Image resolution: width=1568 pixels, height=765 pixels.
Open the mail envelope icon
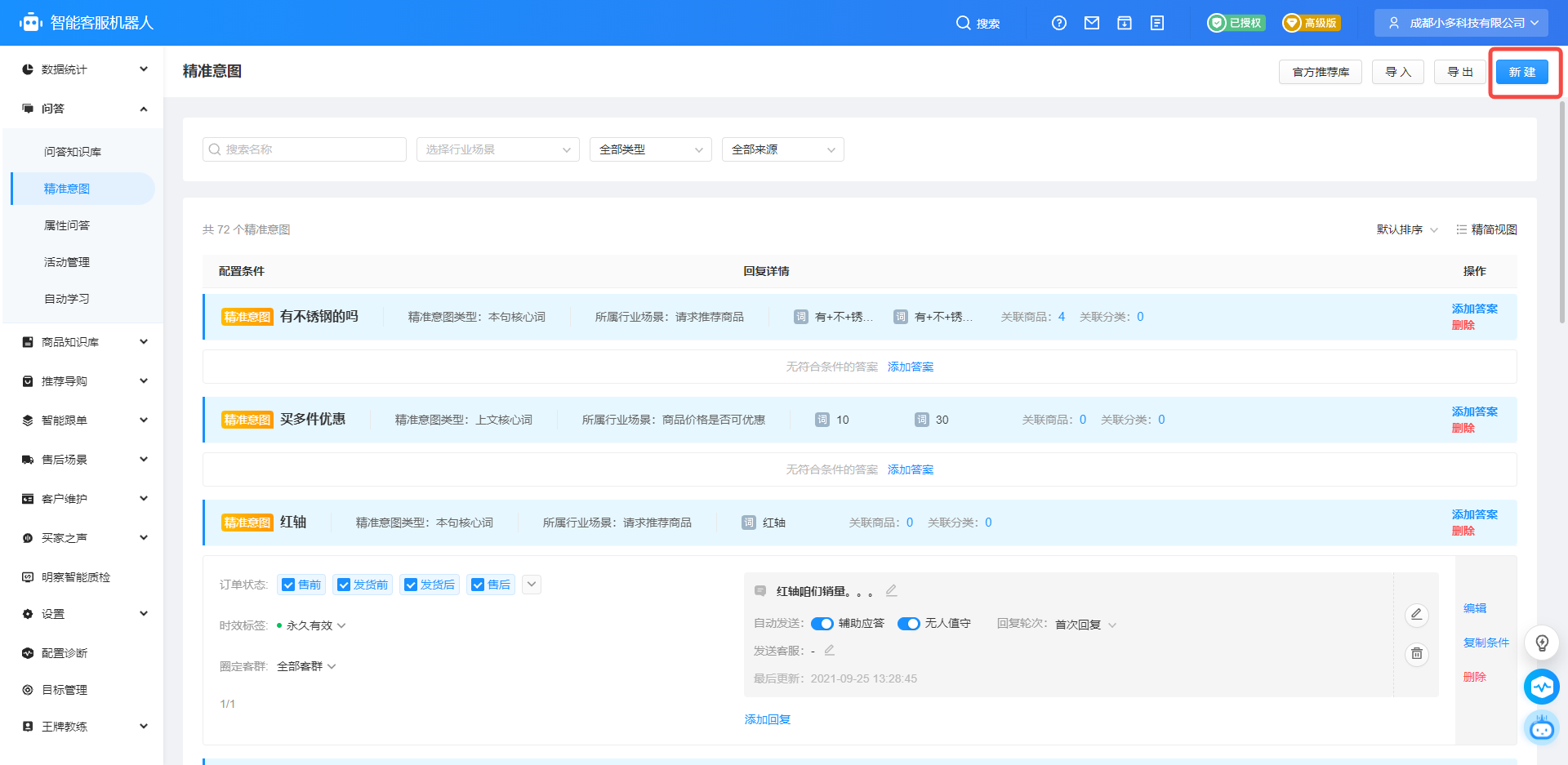[1092, 23]
